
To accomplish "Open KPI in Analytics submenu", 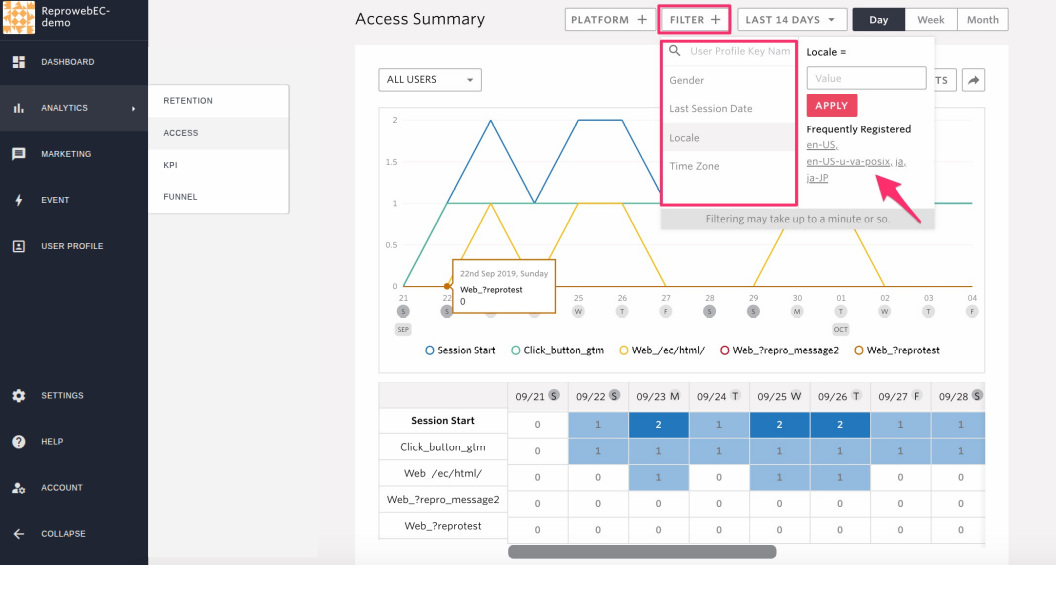I will point(219,165).
